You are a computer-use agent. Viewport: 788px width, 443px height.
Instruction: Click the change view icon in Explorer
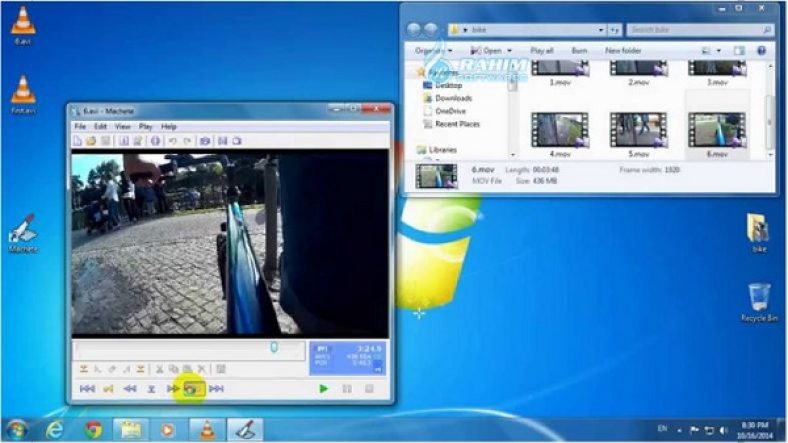[x=707, y=51]
